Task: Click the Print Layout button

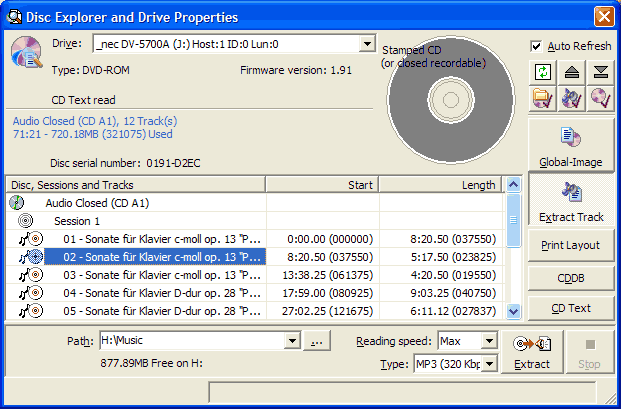Action: [x=571, y=245]
